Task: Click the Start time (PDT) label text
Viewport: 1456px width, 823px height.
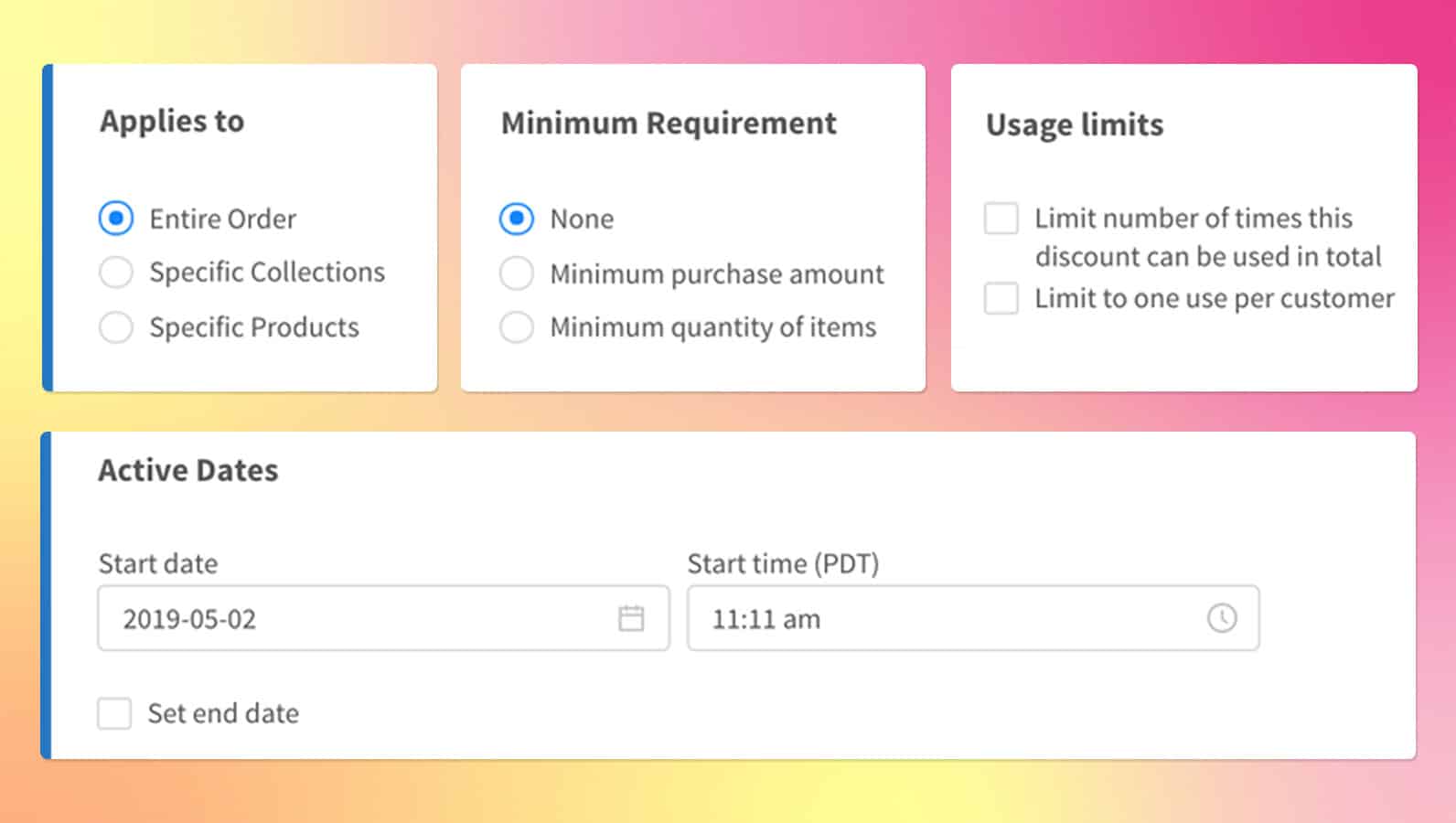Action: coord(785,563)
